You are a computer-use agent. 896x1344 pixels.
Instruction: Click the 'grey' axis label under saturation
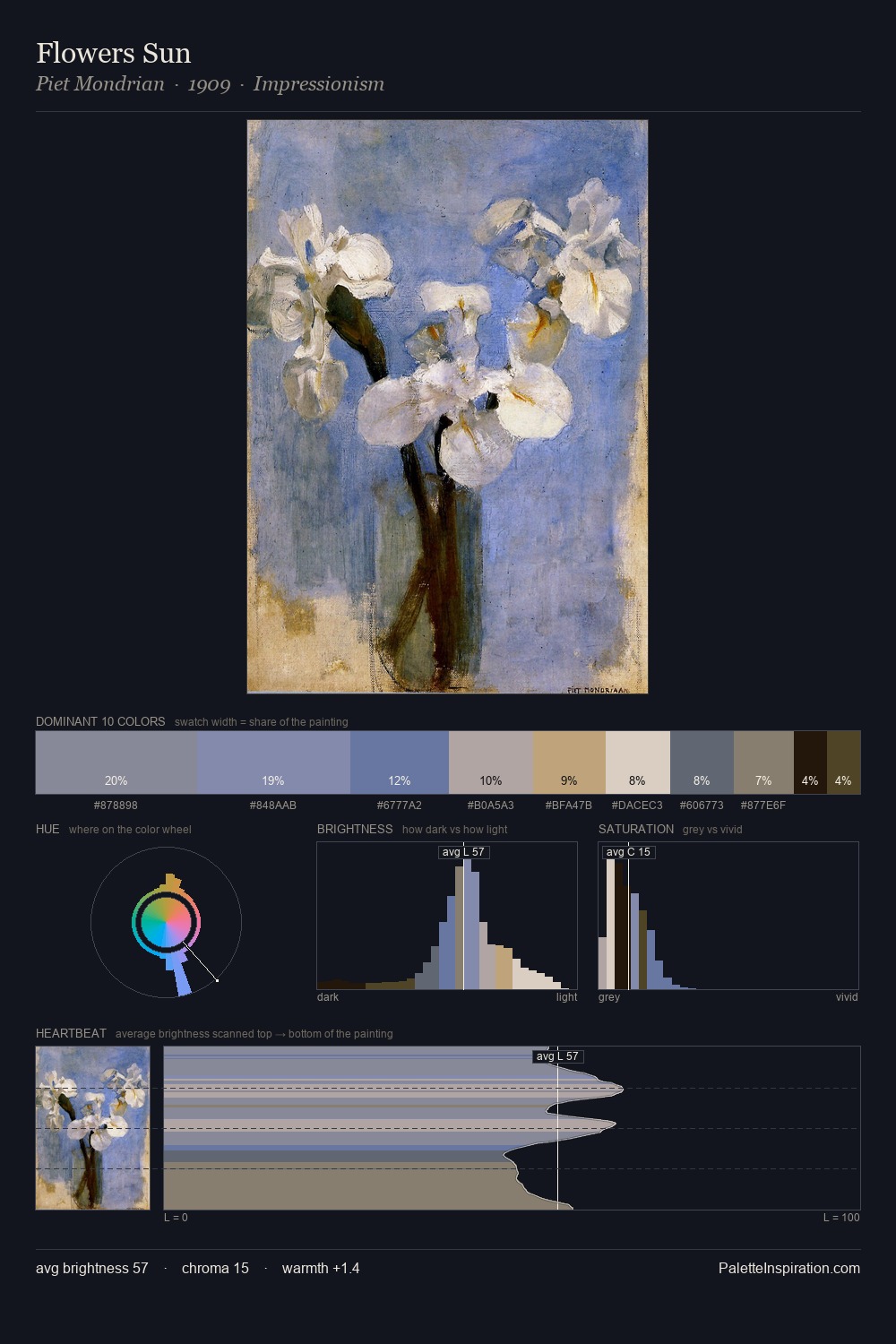click(x=609, y=996)
